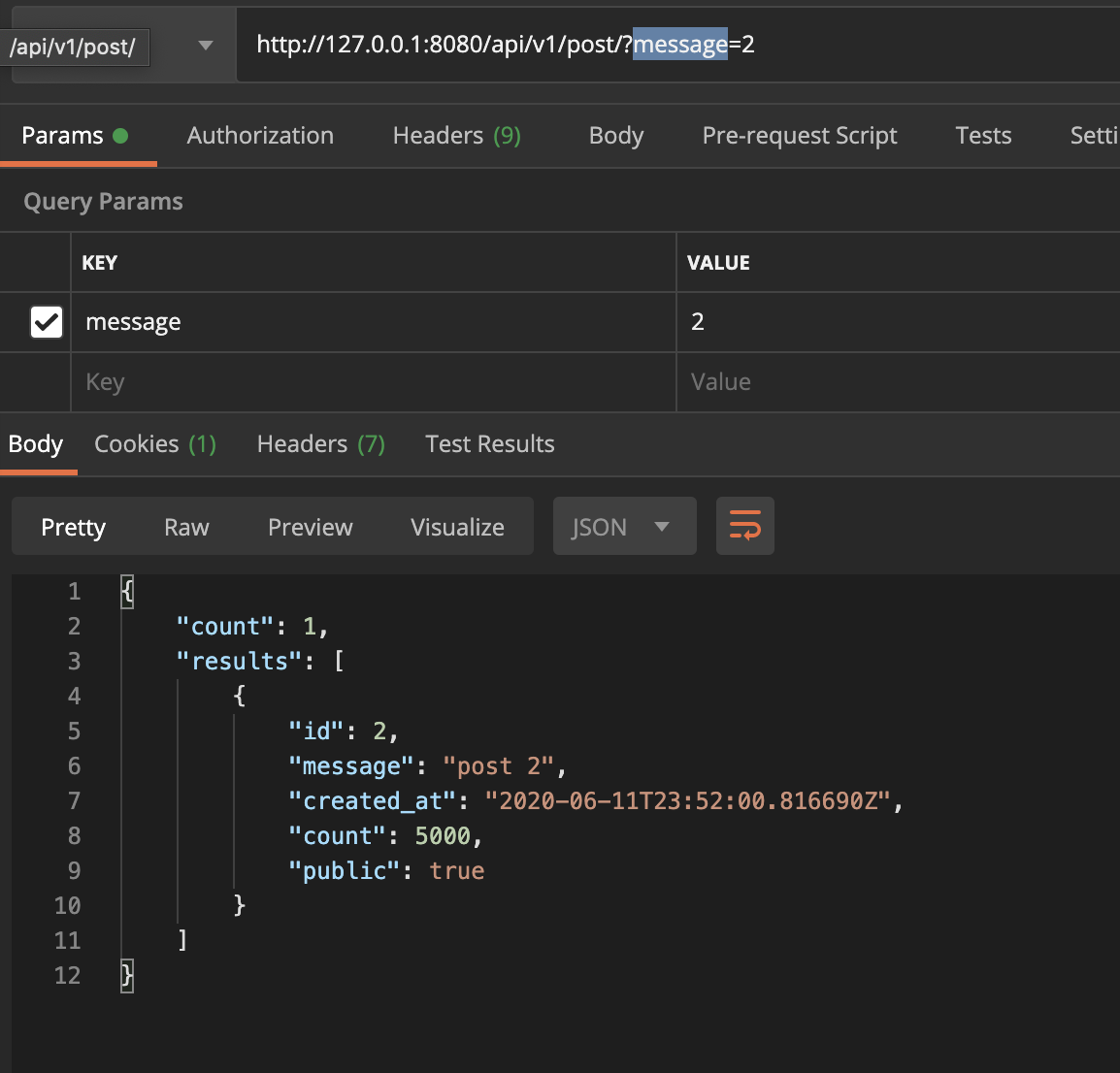1120x1073 pixels.
Task: Click the message key cell
Action: pos(374,322)
